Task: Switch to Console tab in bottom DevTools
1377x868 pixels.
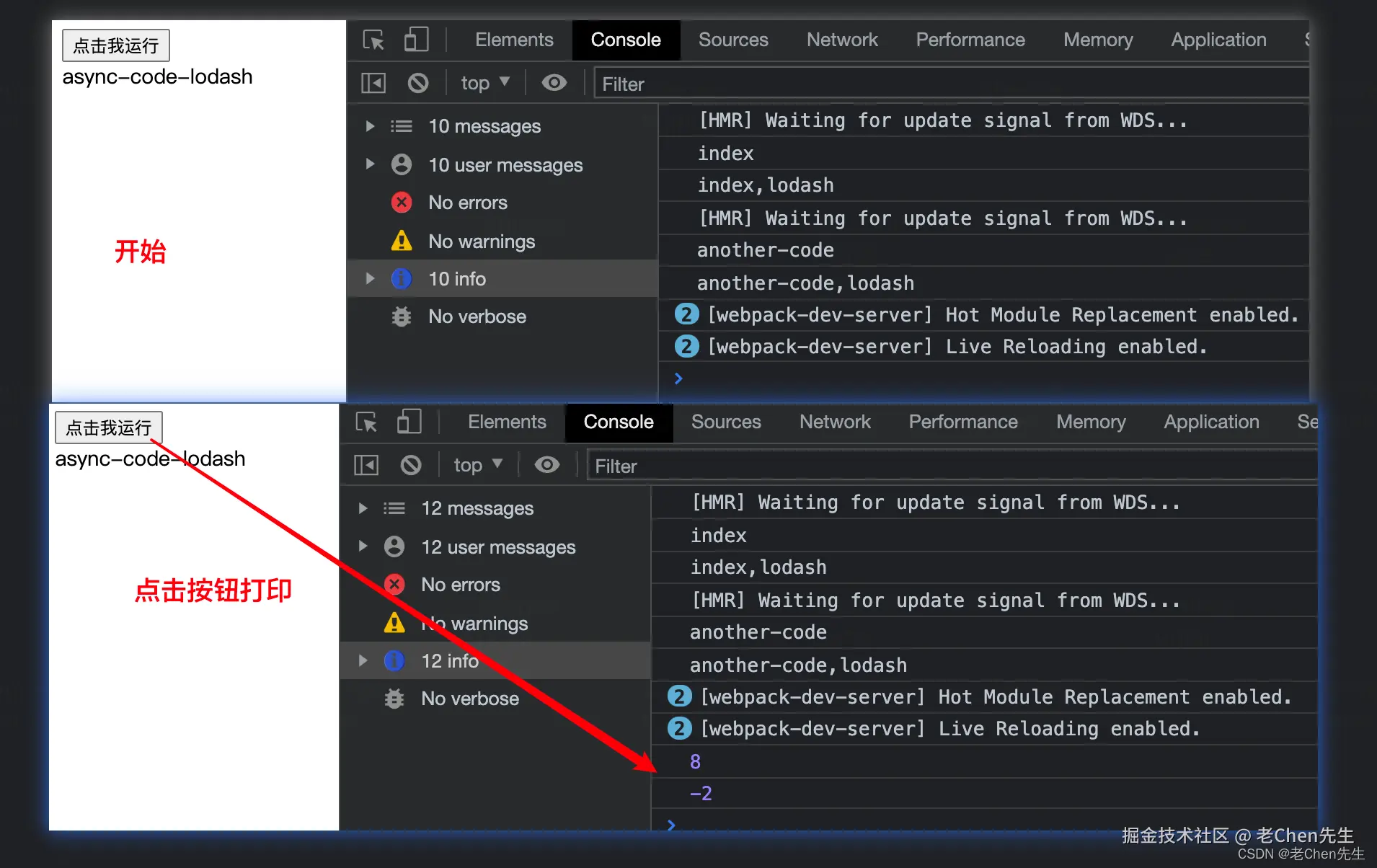Action: pyautogui.click(x=619, y=422)
